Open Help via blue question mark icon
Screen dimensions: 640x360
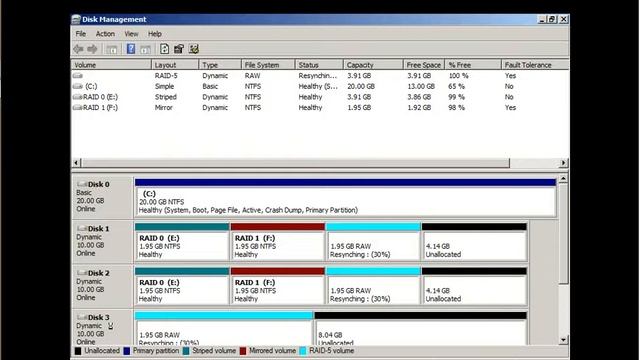pyautogui.click(x=131, y=49)
